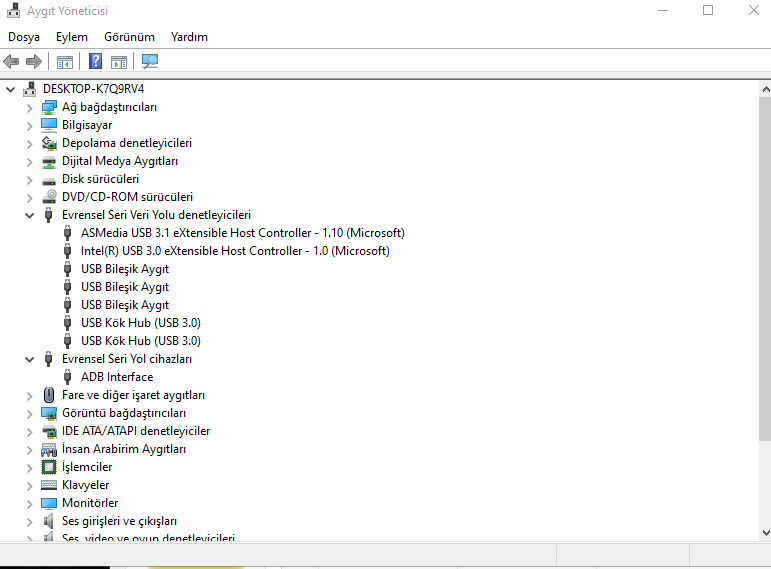The height and width of the screenshot is (569, 771).
Task: Collapse the Evrensel Seri Yol cihazları node
Action: coord(30,359)
